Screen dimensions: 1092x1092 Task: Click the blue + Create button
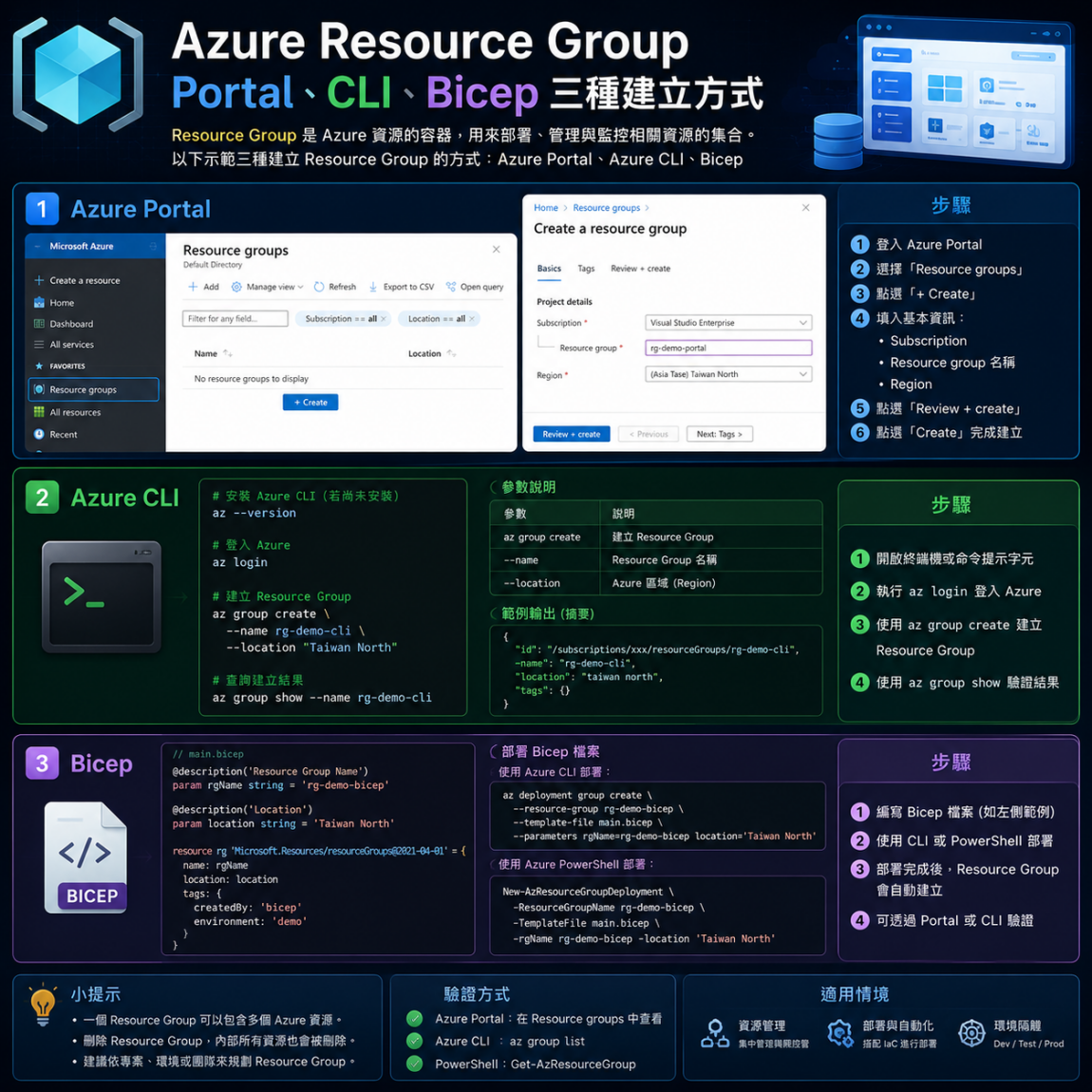coord(311,403)
